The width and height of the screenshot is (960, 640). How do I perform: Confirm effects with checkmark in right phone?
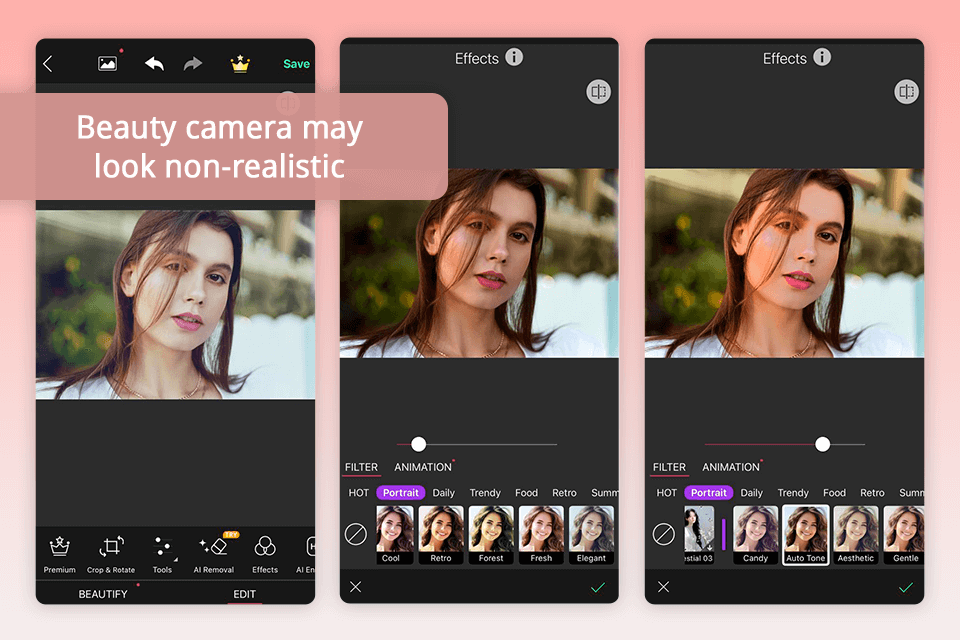(906, 587)
